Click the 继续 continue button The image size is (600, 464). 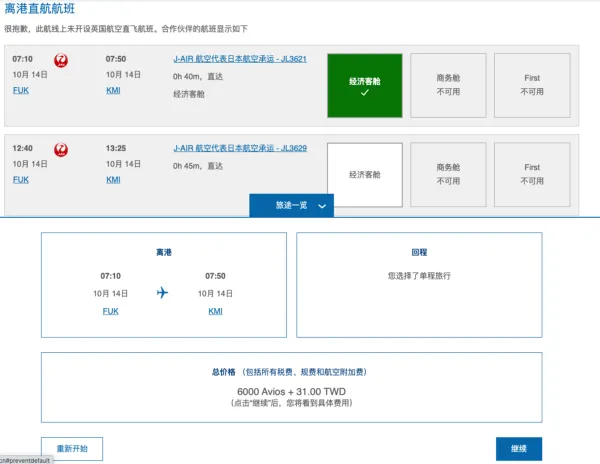click(519, 449)
